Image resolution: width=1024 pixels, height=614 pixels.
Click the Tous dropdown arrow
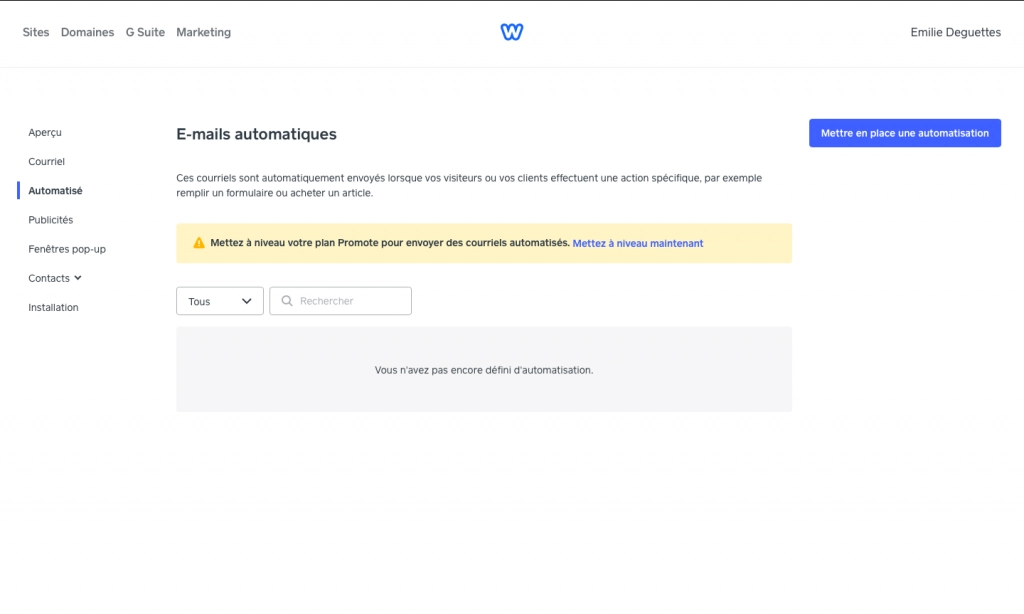246,301
